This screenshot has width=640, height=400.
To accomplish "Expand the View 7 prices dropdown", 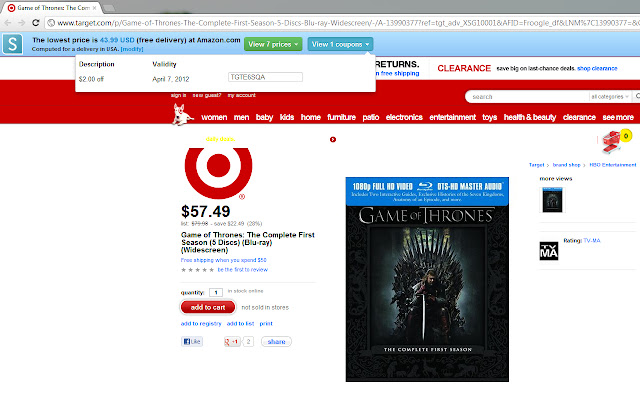I will point(273,44).
